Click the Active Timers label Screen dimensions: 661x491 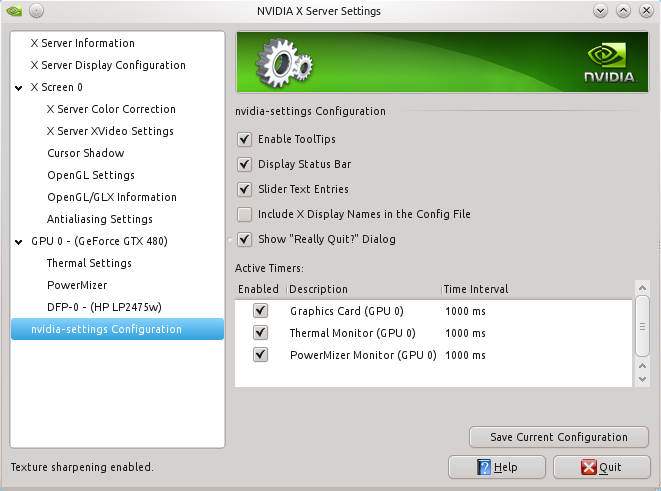(269, 268)
